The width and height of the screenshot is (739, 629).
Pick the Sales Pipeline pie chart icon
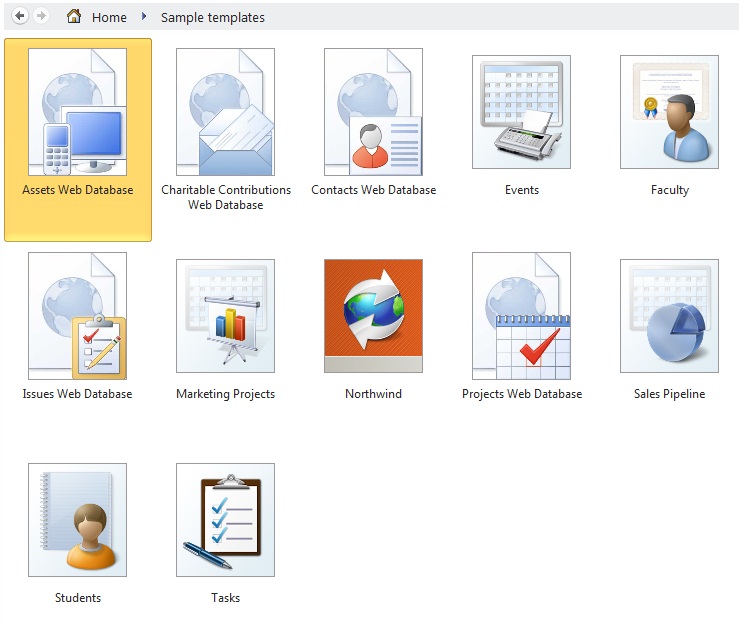[669, 315]
